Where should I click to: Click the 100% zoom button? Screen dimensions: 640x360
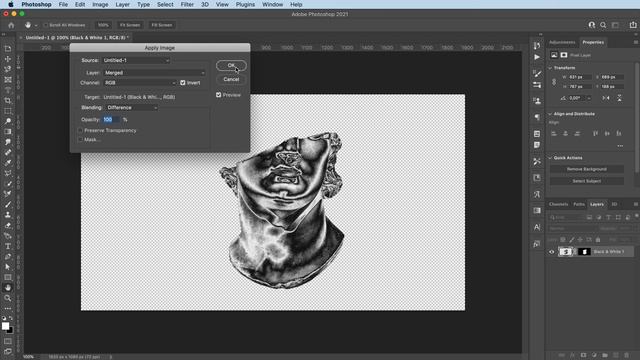tap(103, 25)
